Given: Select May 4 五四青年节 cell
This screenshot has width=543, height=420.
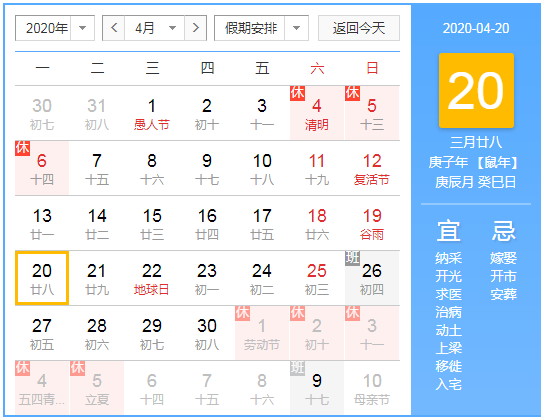Looking at the screenshot, I should (x=42, y=388).
